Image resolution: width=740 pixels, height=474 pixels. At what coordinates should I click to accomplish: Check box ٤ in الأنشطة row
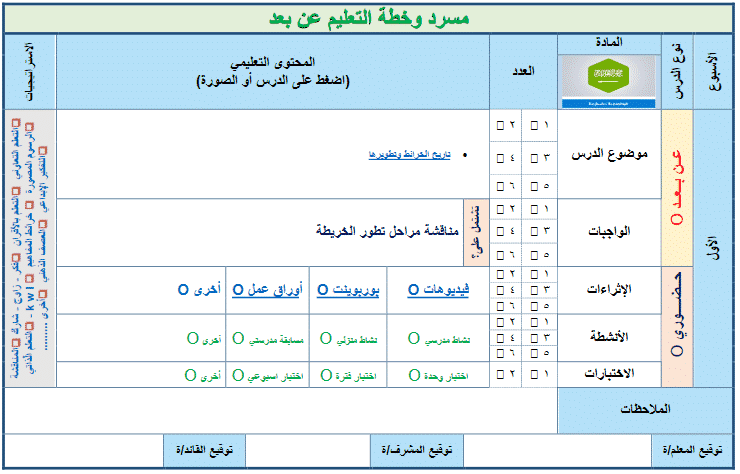500,338
